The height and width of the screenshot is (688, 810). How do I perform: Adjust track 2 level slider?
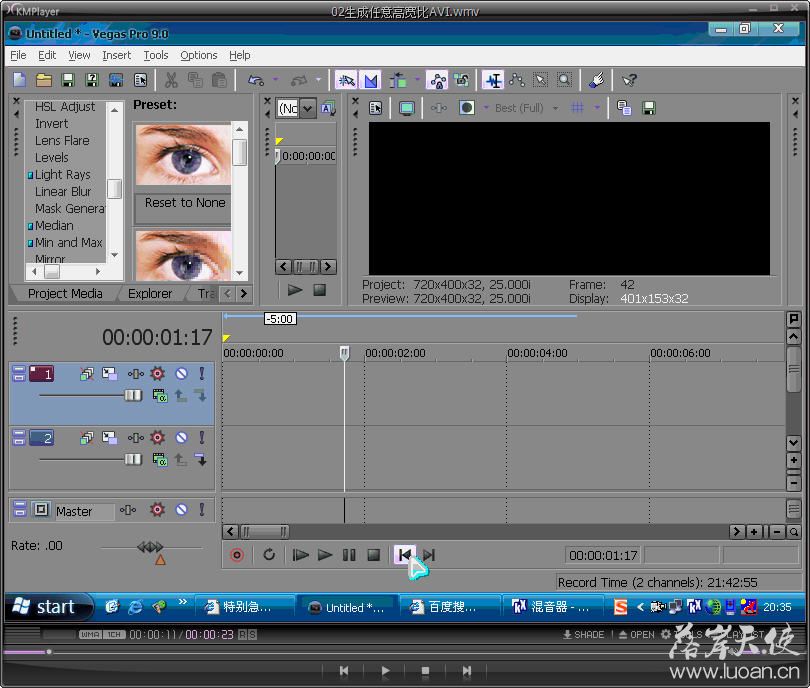tap(133, 459)
